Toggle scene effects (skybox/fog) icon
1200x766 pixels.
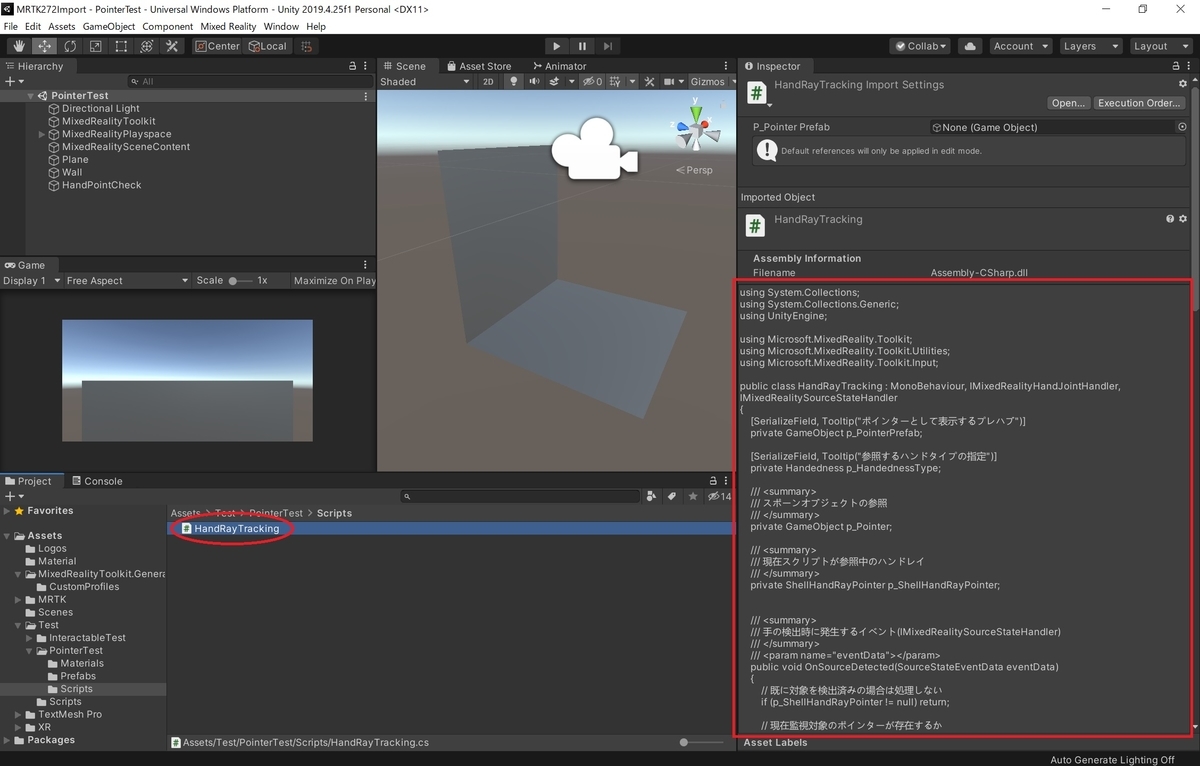pyautogui.click(x=557, y=82)
